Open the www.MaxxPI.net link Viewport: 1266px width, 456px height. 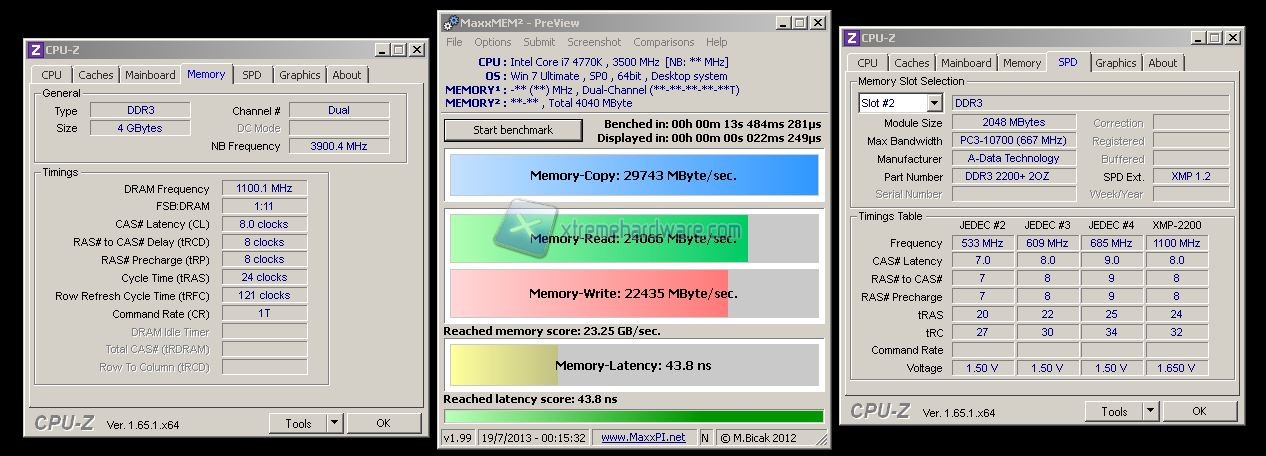point(643,437)
